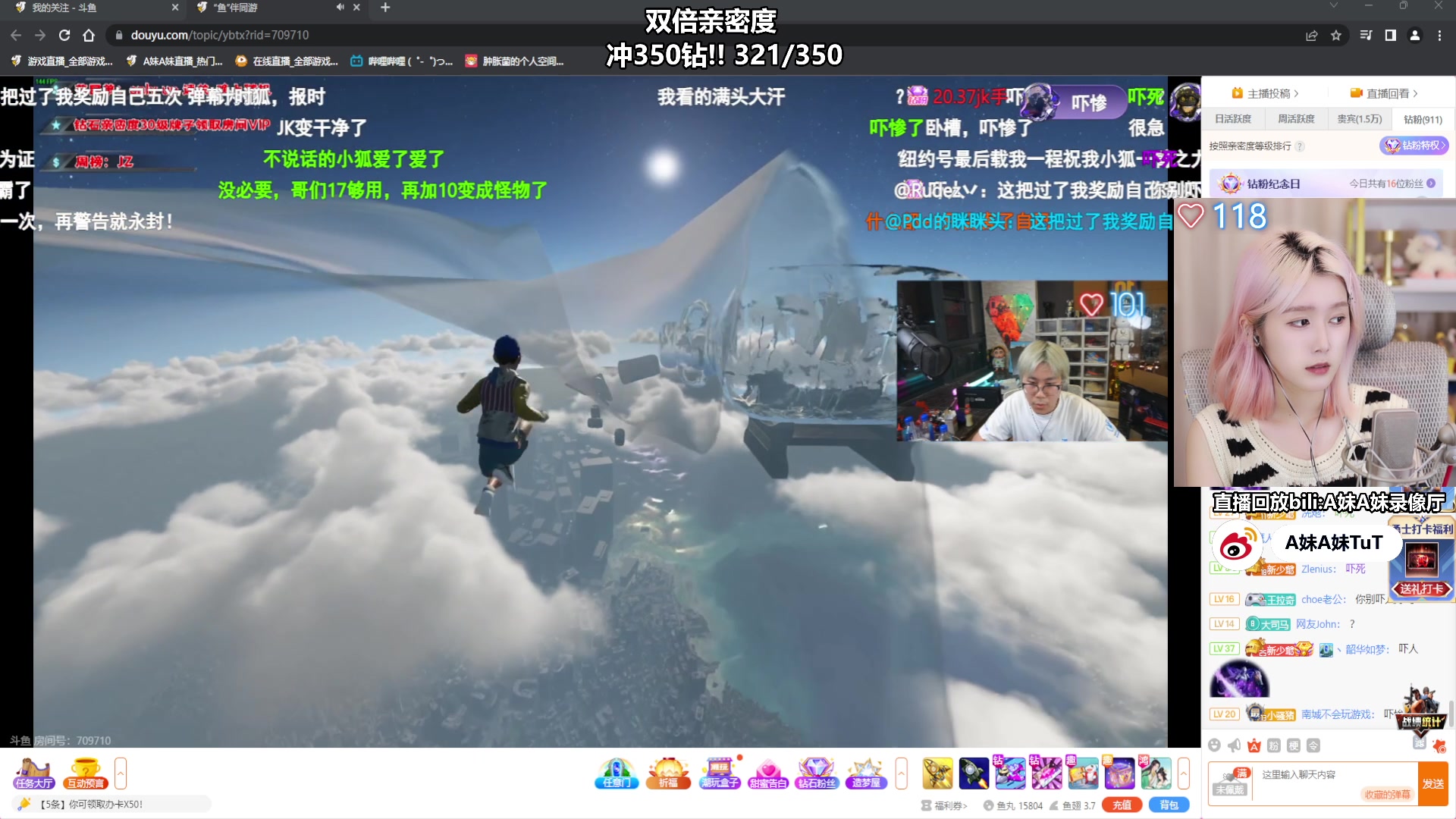Screen dimensions: 1456x819
Task: Send the purple treasure chest gift
Action: 1119,773
